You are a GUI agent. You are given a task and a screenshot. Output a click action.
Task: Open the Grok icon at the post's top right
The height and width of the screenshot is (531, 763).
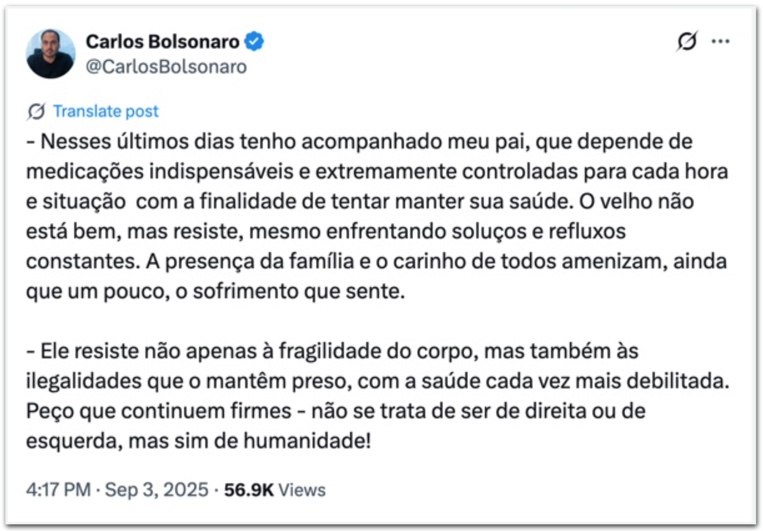click(687, 41)
